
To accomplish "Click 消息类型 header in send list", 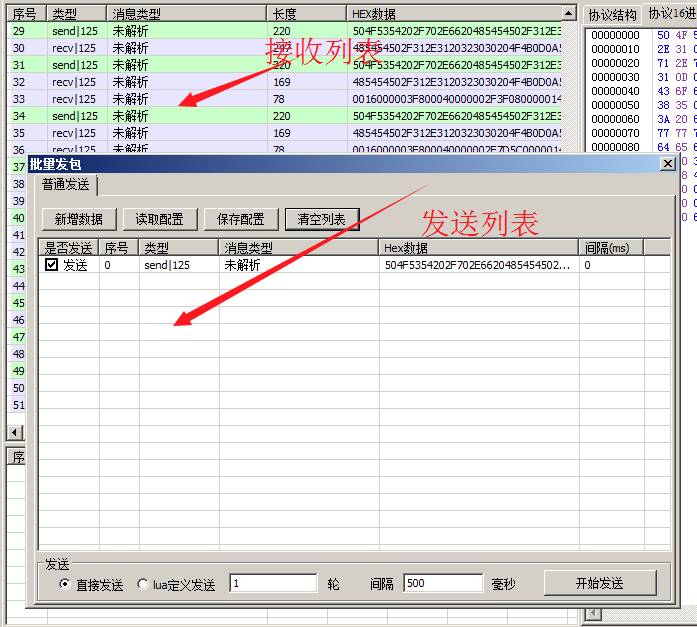I will (x=299, y=248).
